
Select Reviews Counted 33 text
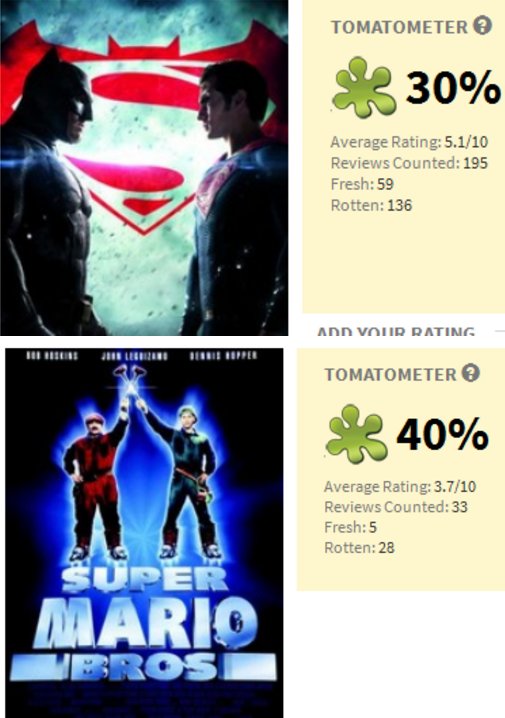[x=396, y=507]
